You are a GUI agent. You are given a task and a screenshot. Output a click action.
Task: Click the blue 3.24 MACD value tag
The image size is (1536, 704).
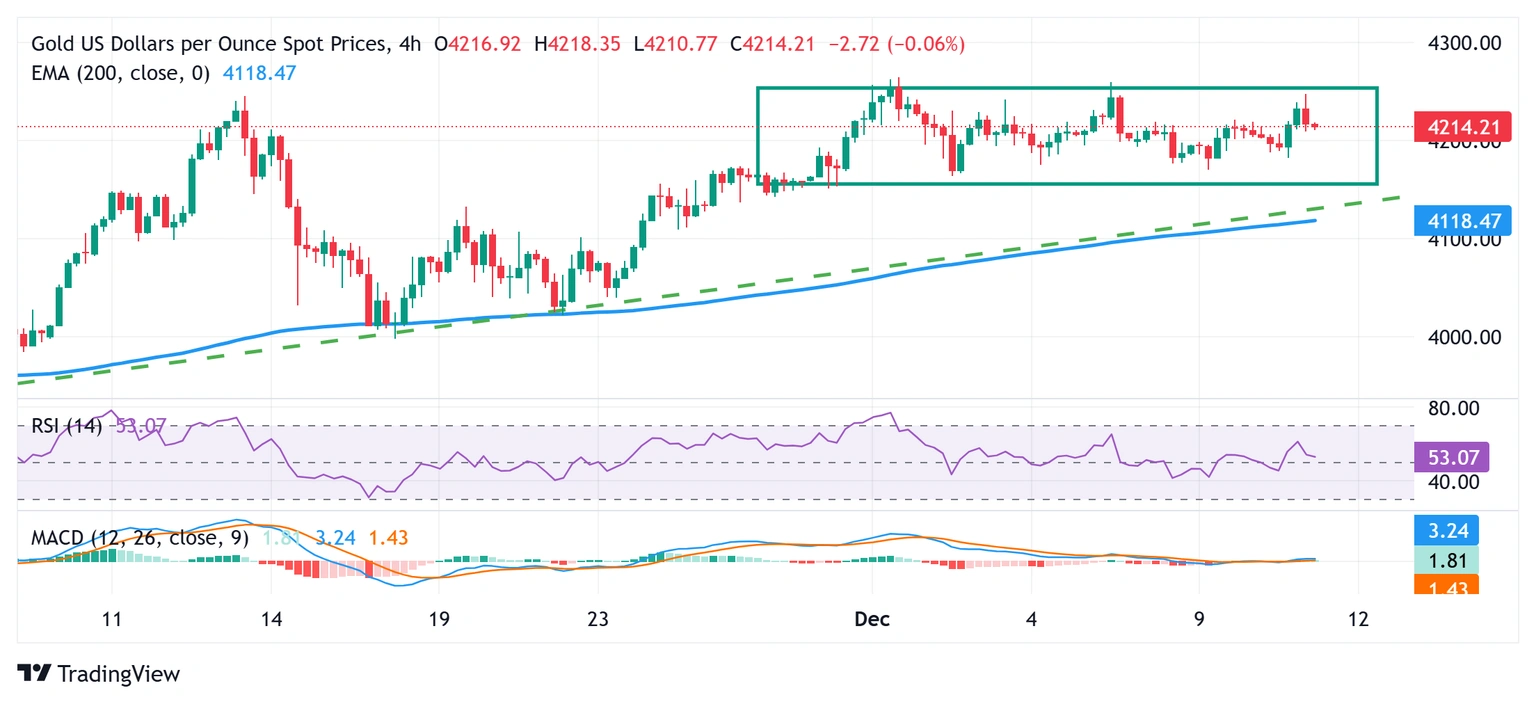click(1446, 530)
